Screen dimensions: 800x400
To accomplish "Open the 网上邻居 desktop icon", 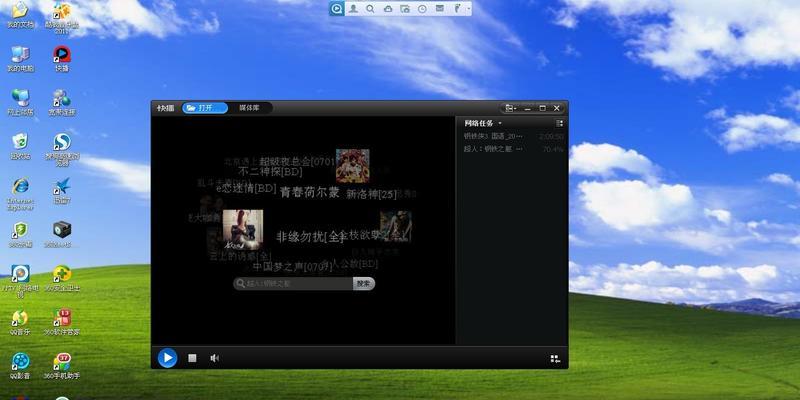I will 20,102.
